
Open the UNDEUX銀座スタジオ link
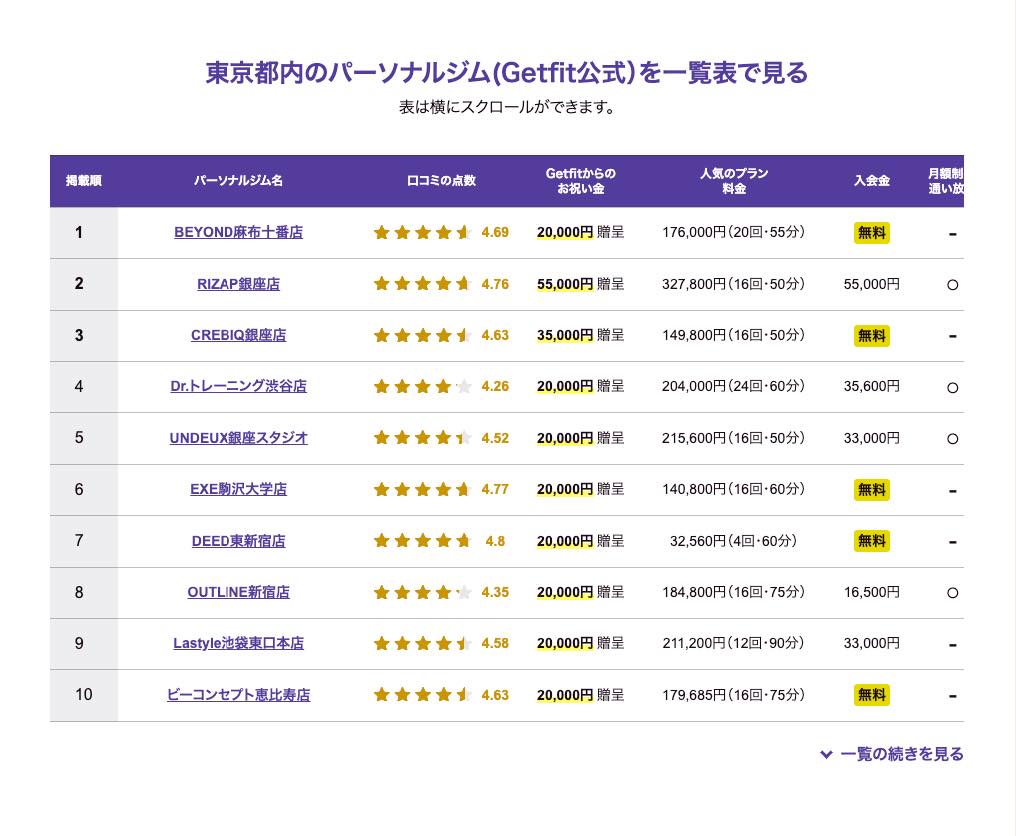238,438
